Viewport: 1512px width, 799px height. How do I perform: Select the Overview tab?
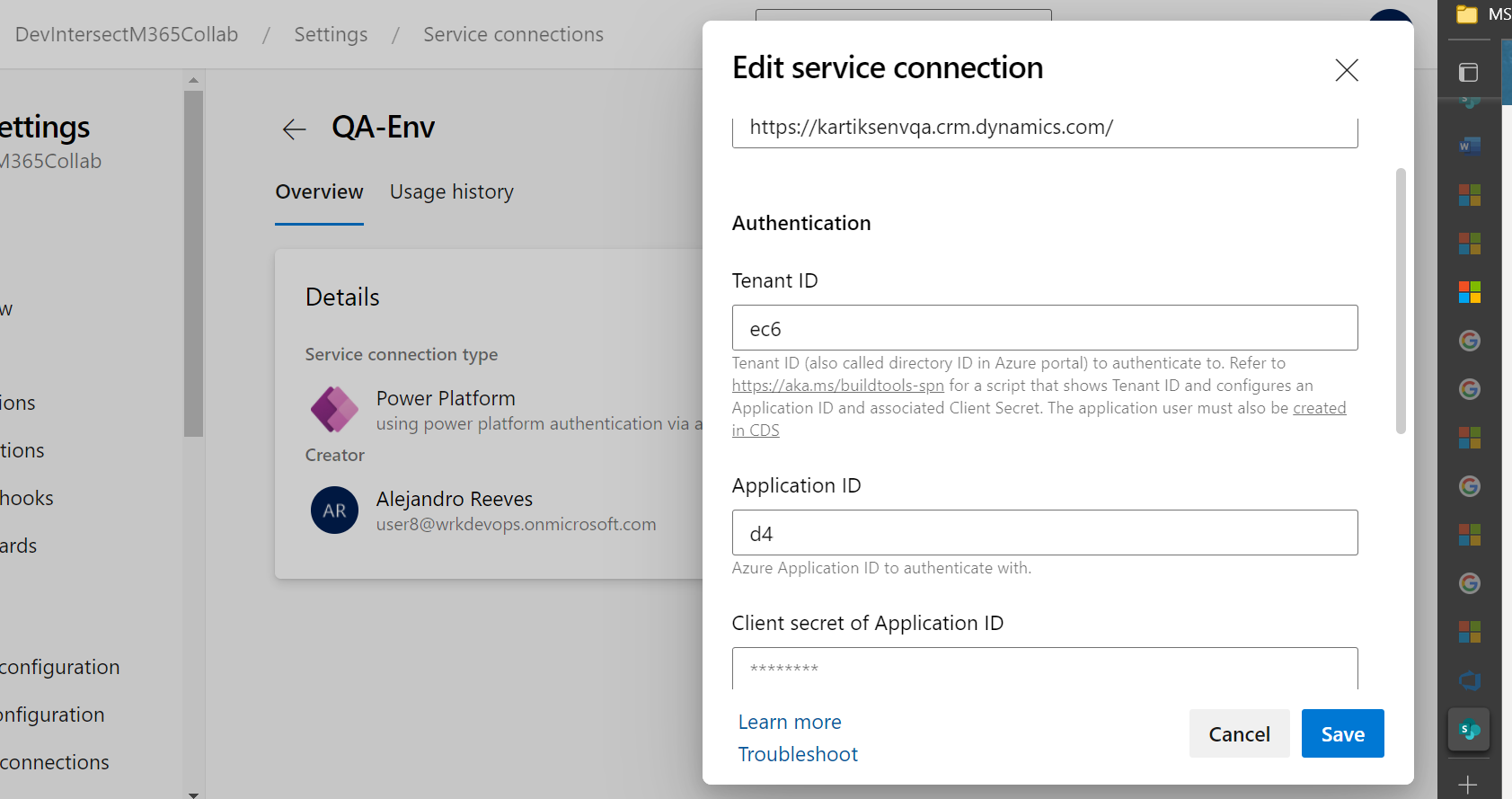319,192
